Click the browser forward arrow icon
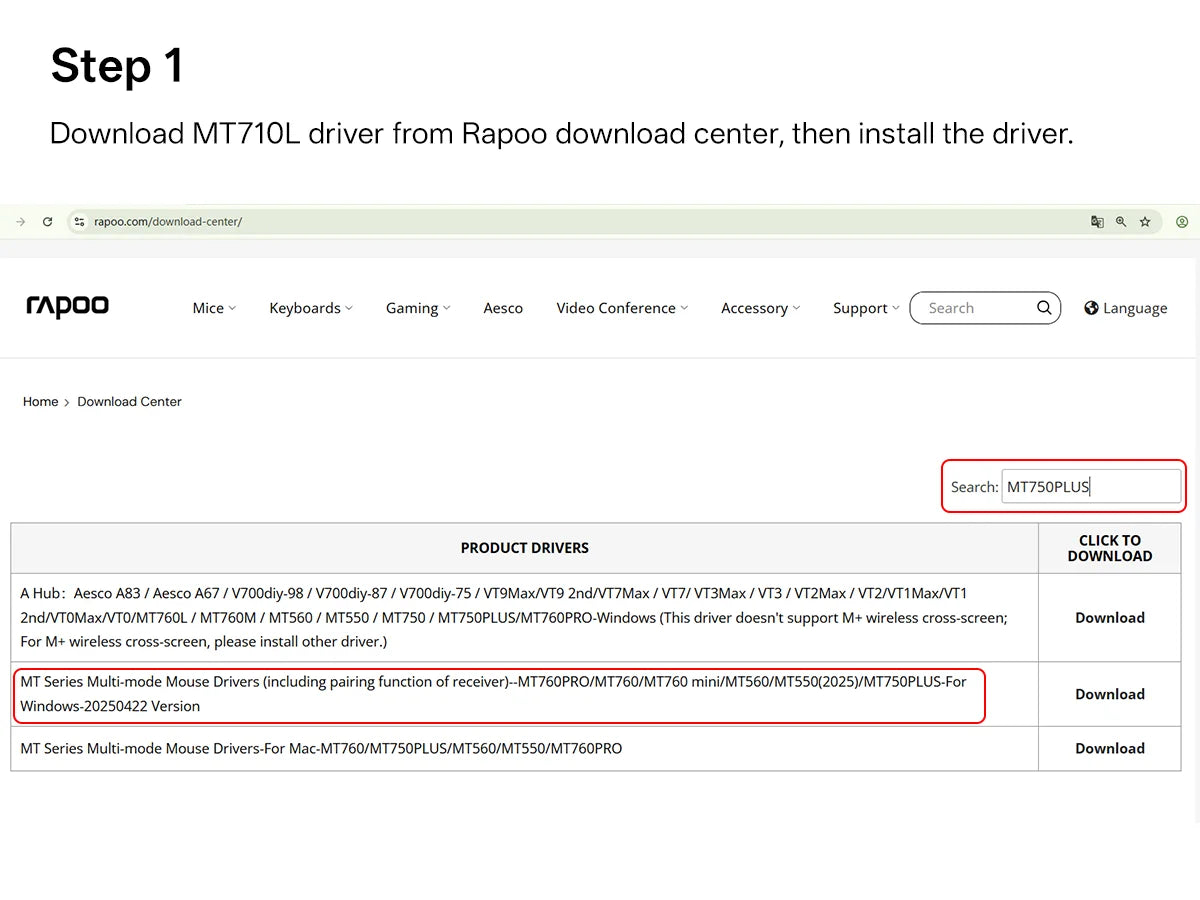Screen dimensions: 1200x900 [20, 222]
